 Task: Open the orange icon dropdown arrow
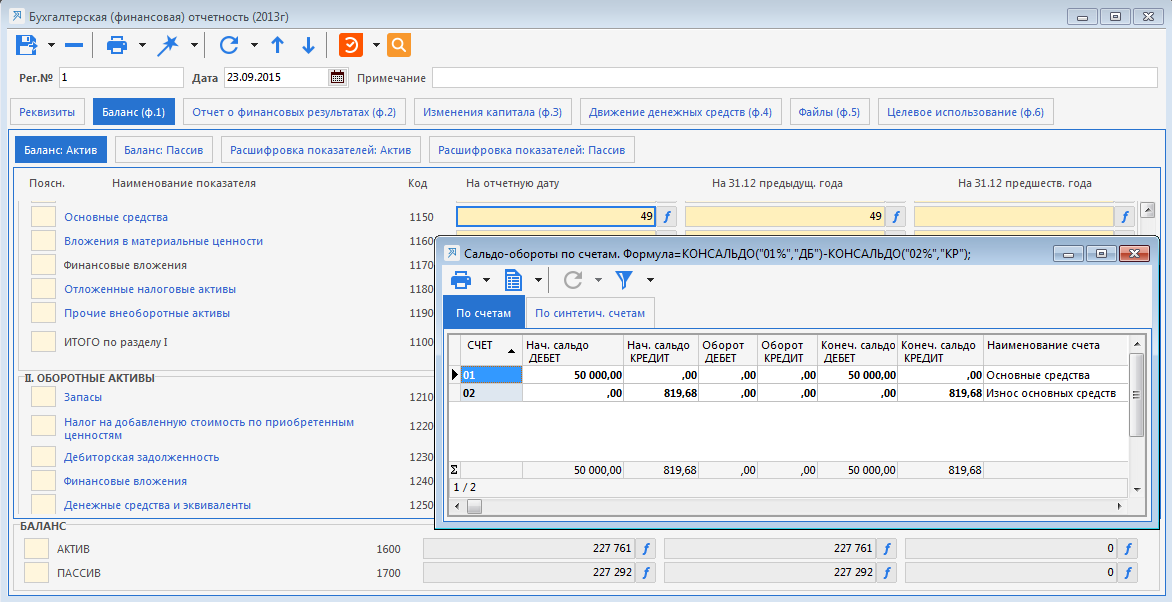[x=376, y=45]
